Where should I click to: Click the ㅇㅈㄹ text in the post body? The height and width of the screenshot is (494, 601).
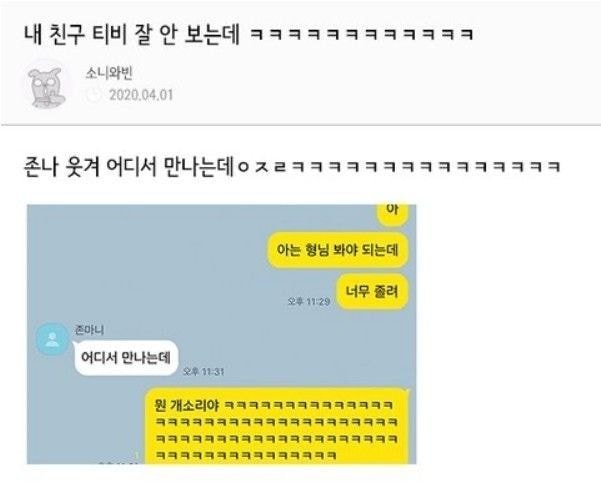[x=262, y=167]
